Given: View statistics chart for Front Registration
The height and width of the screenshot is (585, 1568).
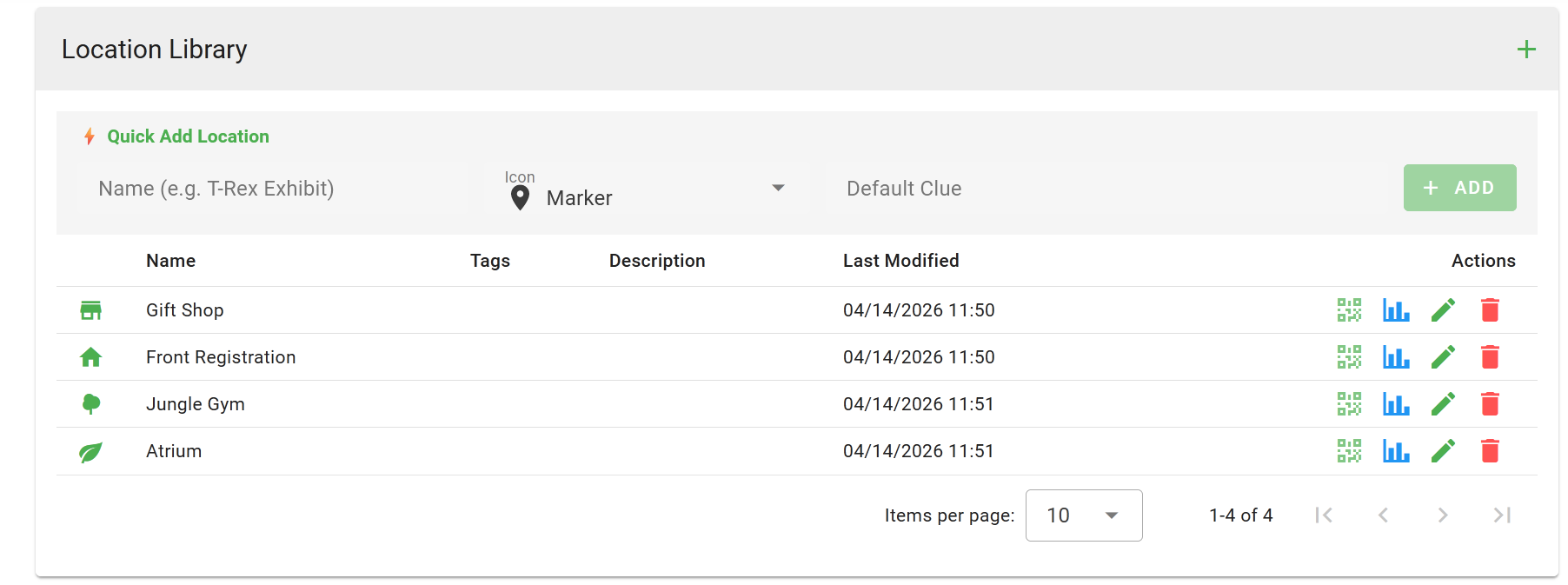Looking at the screenshot, I should tap(1396, 357).
